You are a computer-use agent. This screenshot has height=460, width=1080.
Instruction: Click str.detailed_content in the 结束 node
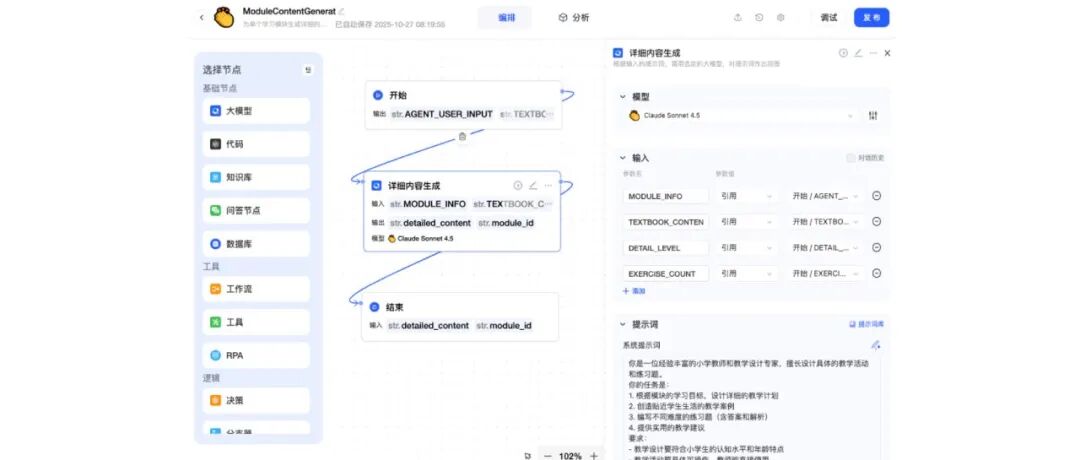click(x=428, y=326)
